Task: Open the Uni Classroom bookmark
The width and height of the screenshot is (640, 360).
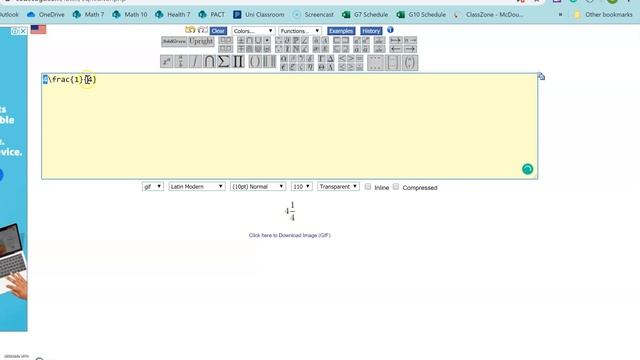Action: (258, 14)
